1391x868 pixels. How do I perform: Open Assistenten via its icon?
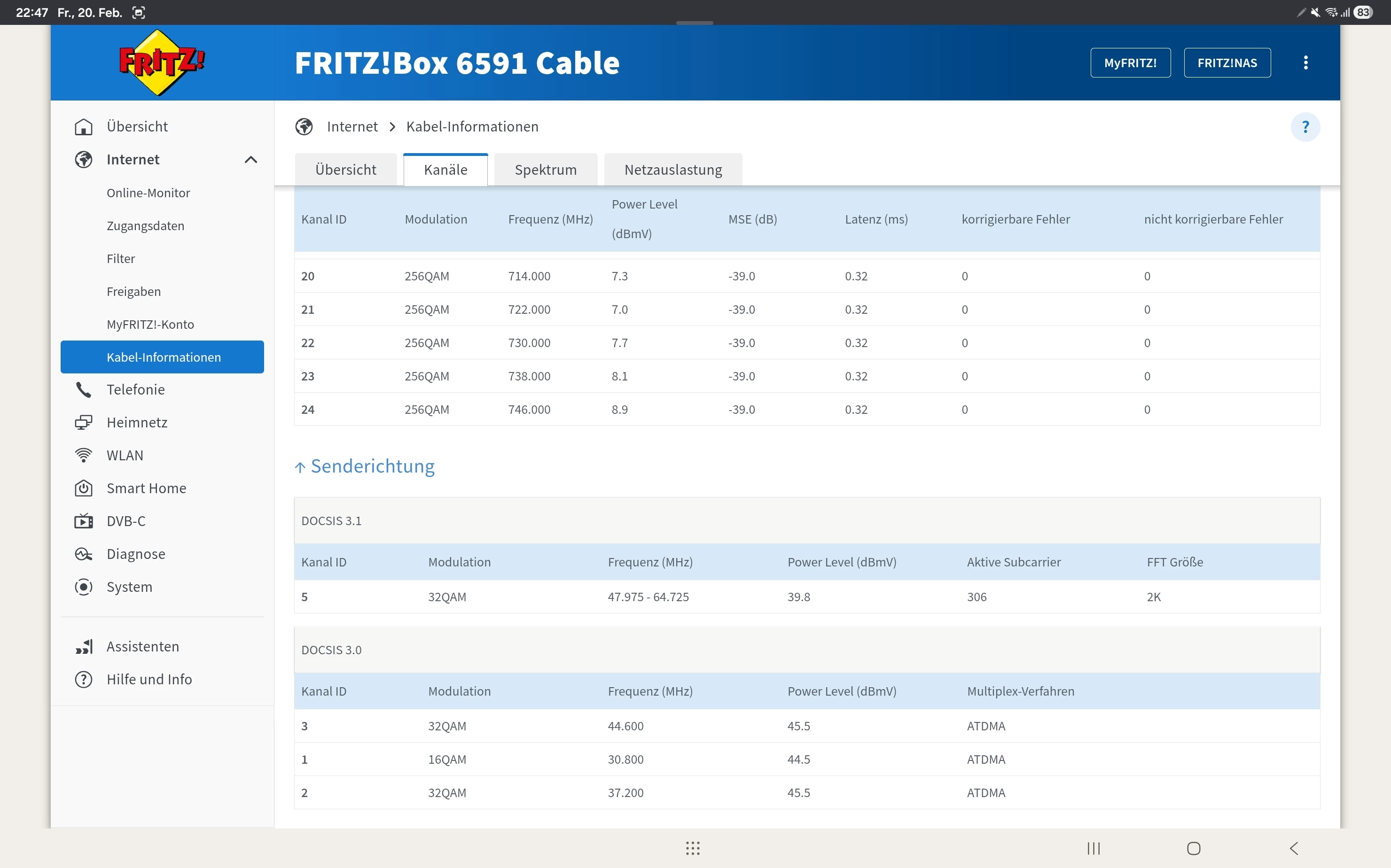tap(84, 646)
